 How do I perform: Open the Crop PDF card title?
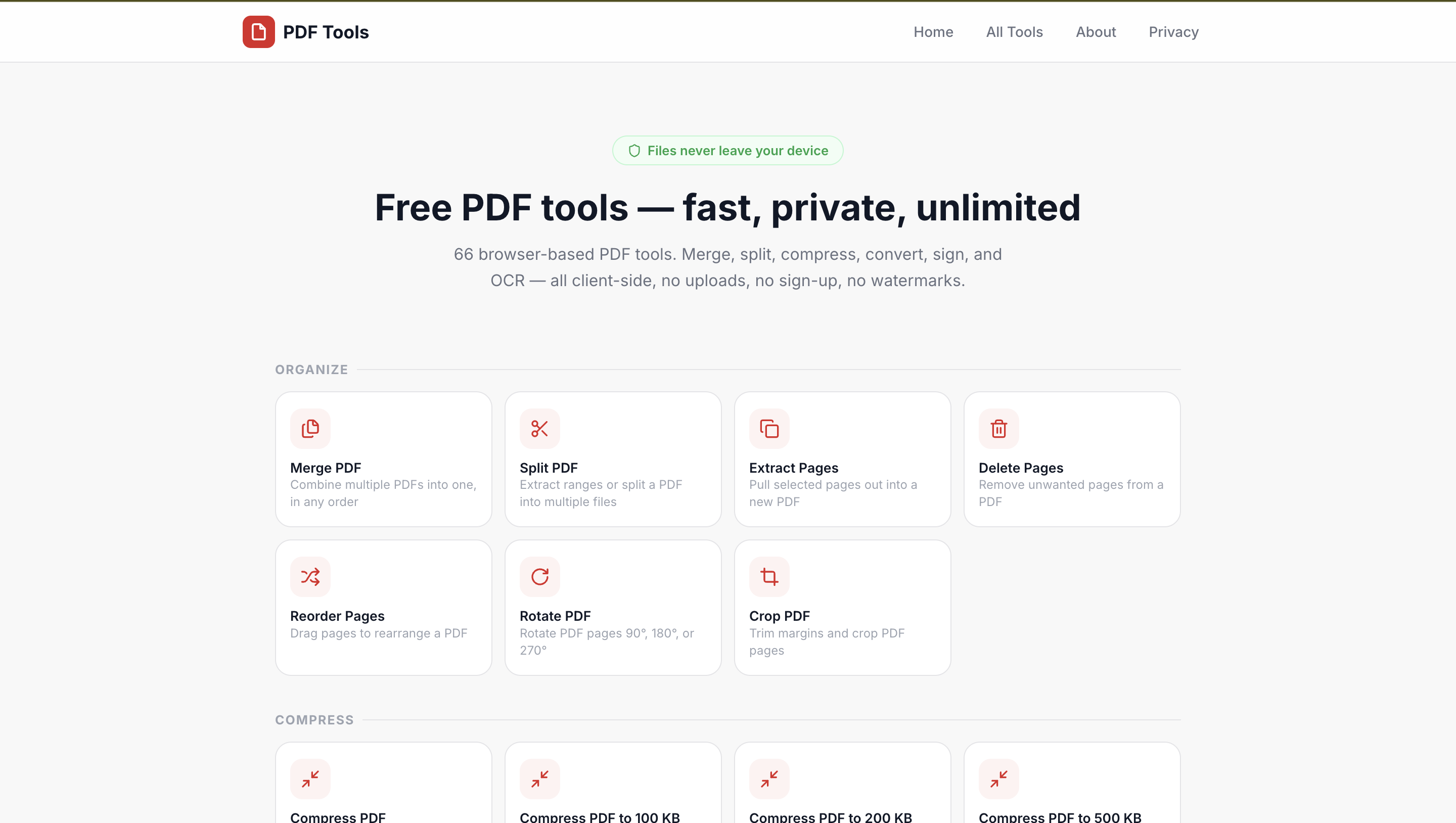click(x=780, y=616)
